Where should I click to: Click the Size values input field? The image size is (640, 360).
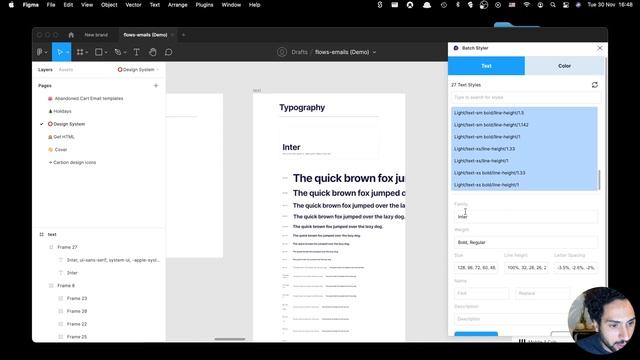pos(476,268)
